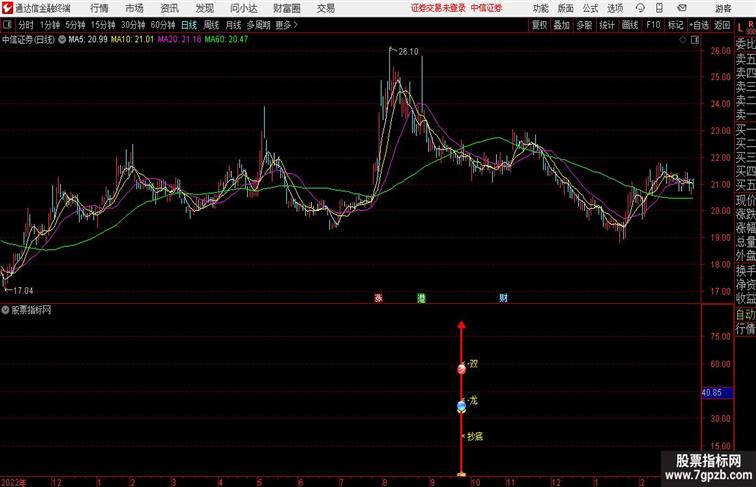Open the 版面 menu

[566, 9]
